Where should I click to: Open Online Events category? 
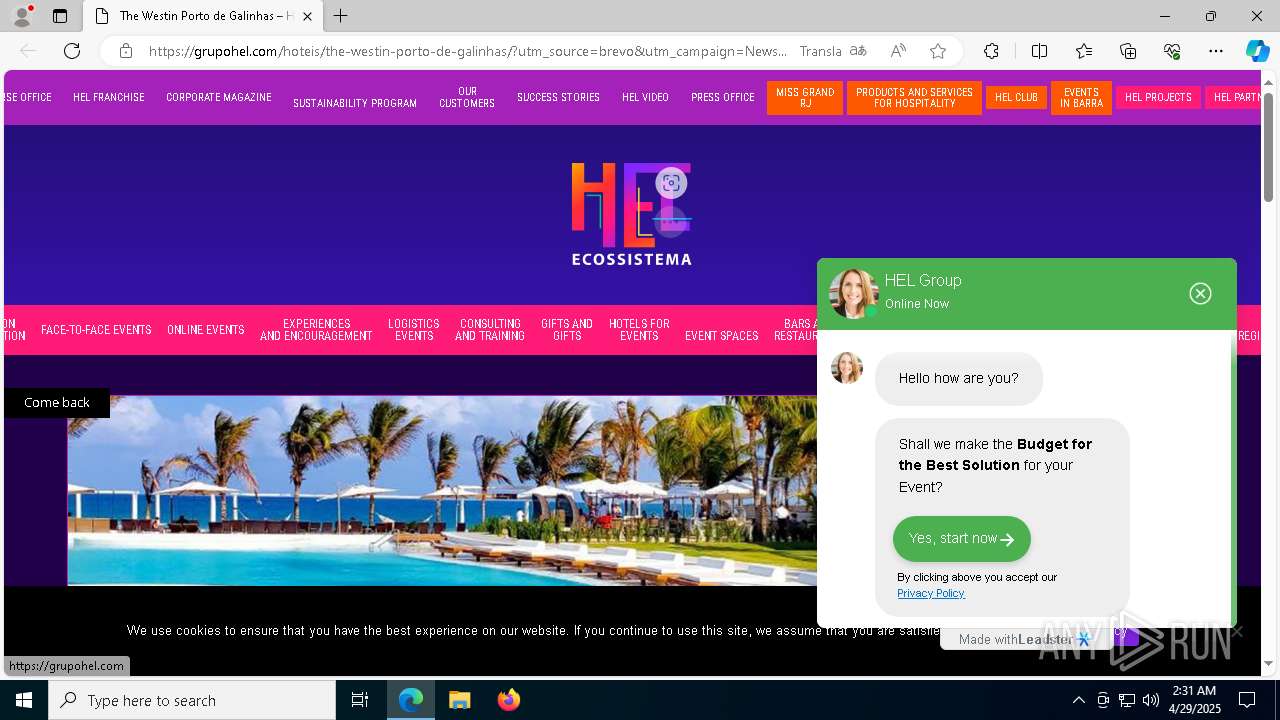[x=205, y=330]
